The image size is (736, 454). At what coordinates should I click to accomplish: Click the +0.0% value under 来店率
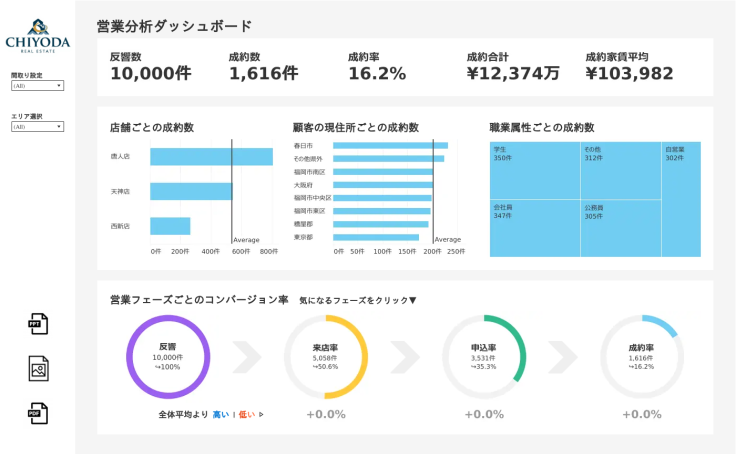pyautogui.click(x=326, y=415)
